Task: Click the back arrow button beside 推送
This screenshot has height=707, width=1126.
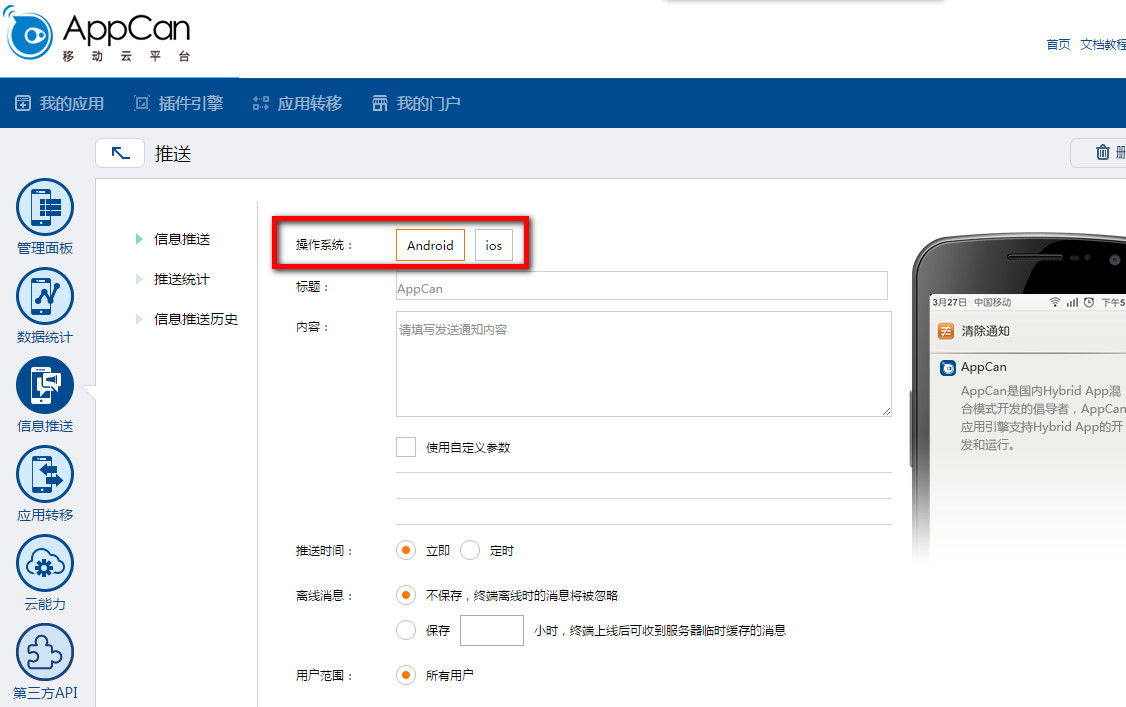Action: point(120,153)
